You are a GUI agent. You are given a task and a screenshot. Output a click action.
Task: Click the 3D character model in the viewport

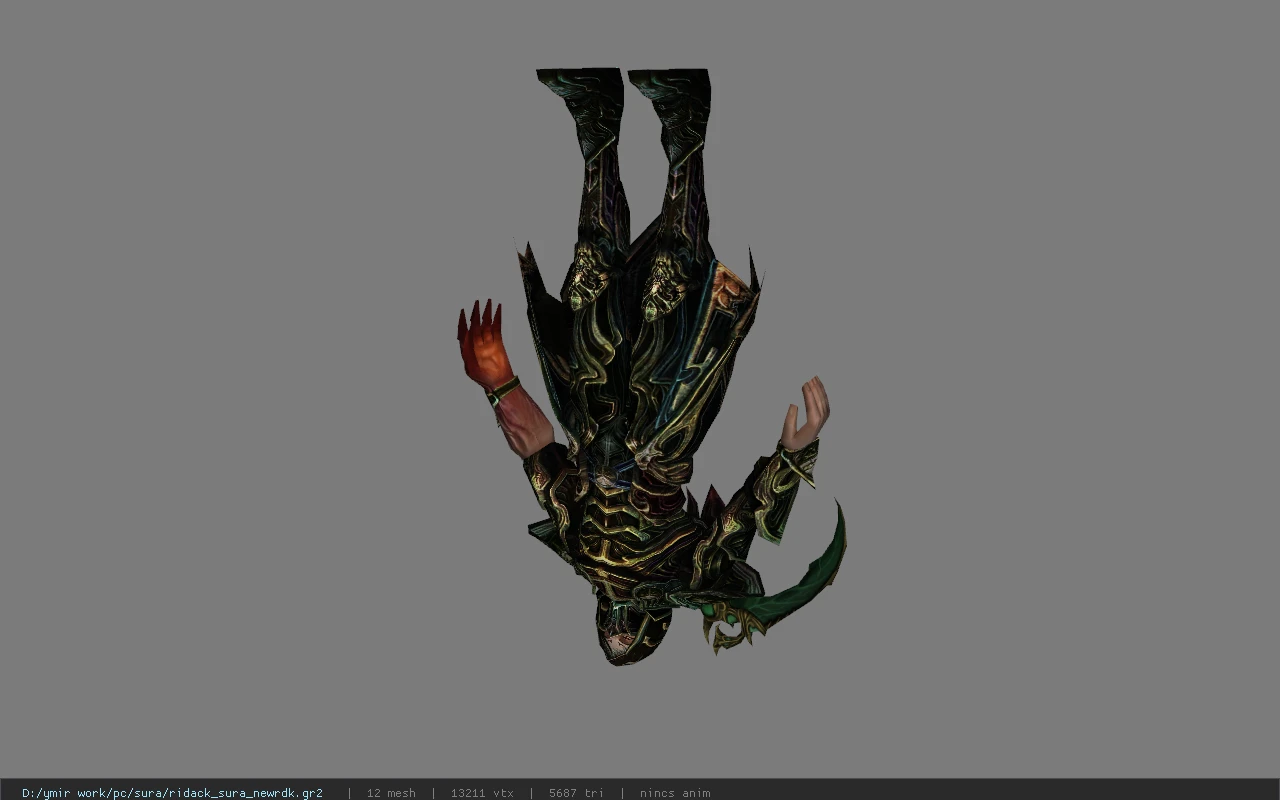[x=650, y=366]
